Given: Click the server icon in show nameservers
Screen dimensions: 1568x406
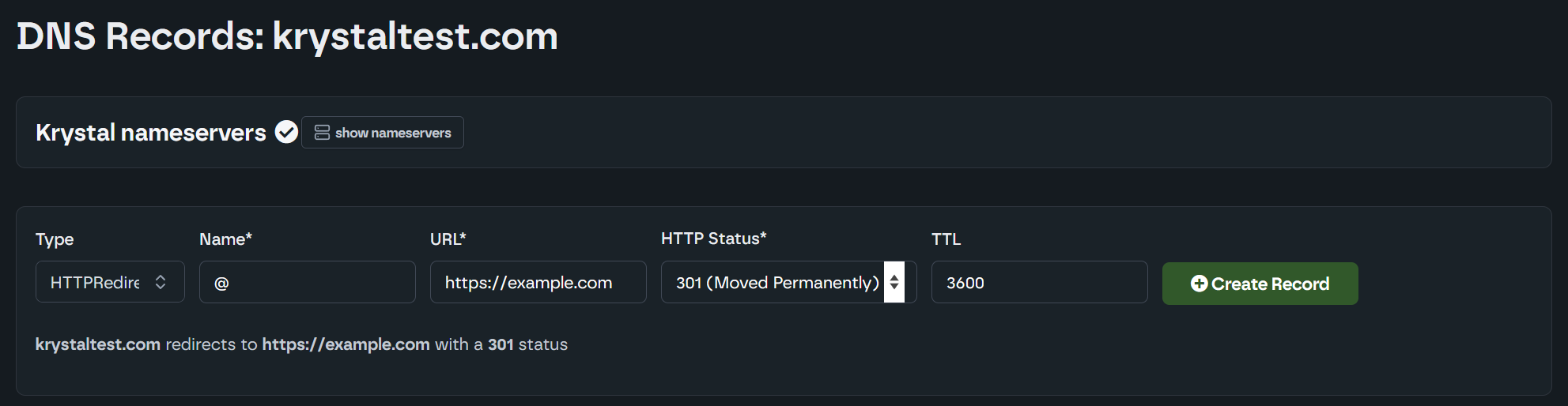Looking at the screenshot, I should click(x=322, y=133).
